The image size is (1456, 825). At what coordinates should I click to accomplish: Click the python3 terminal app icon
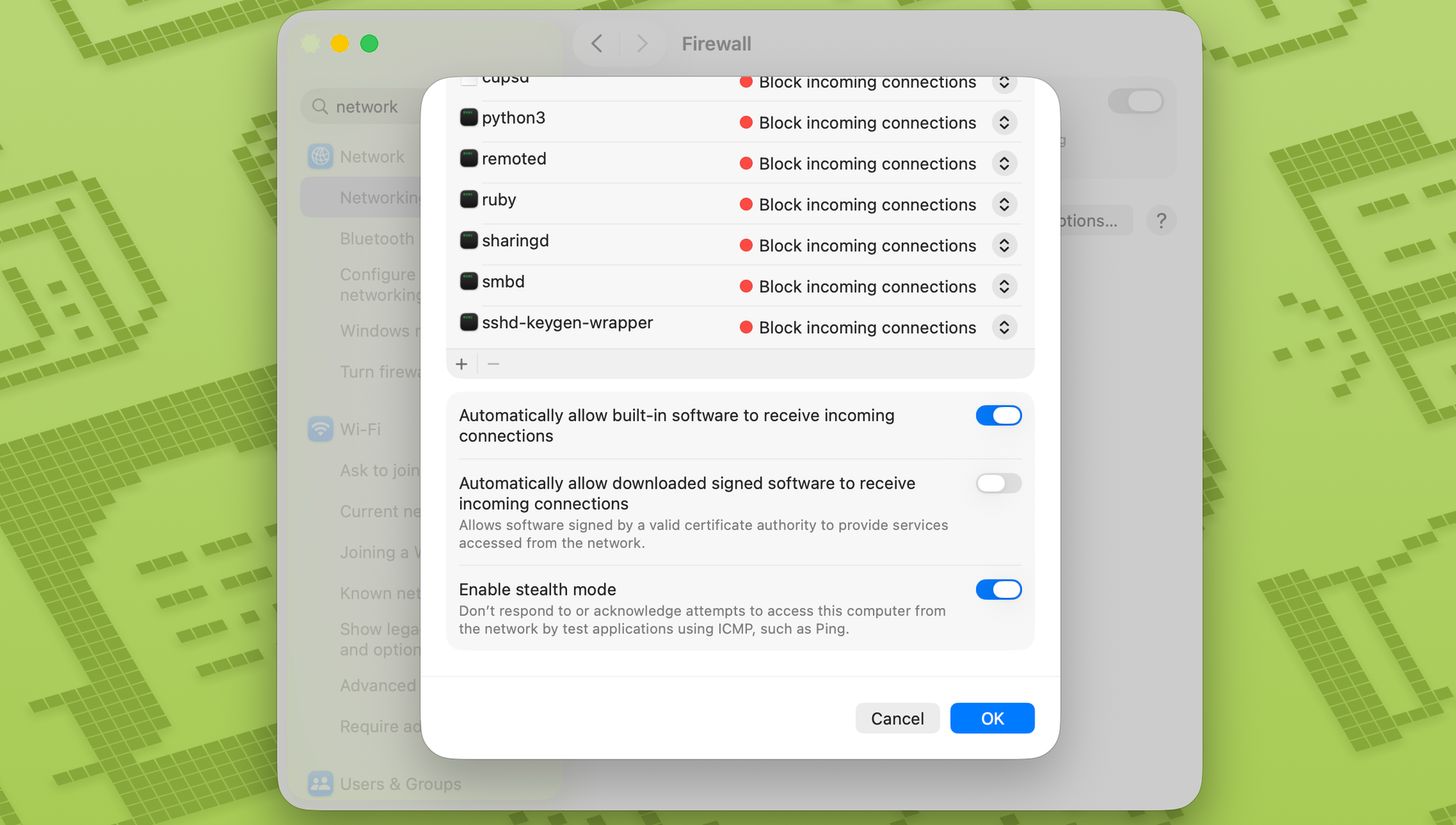469,117
